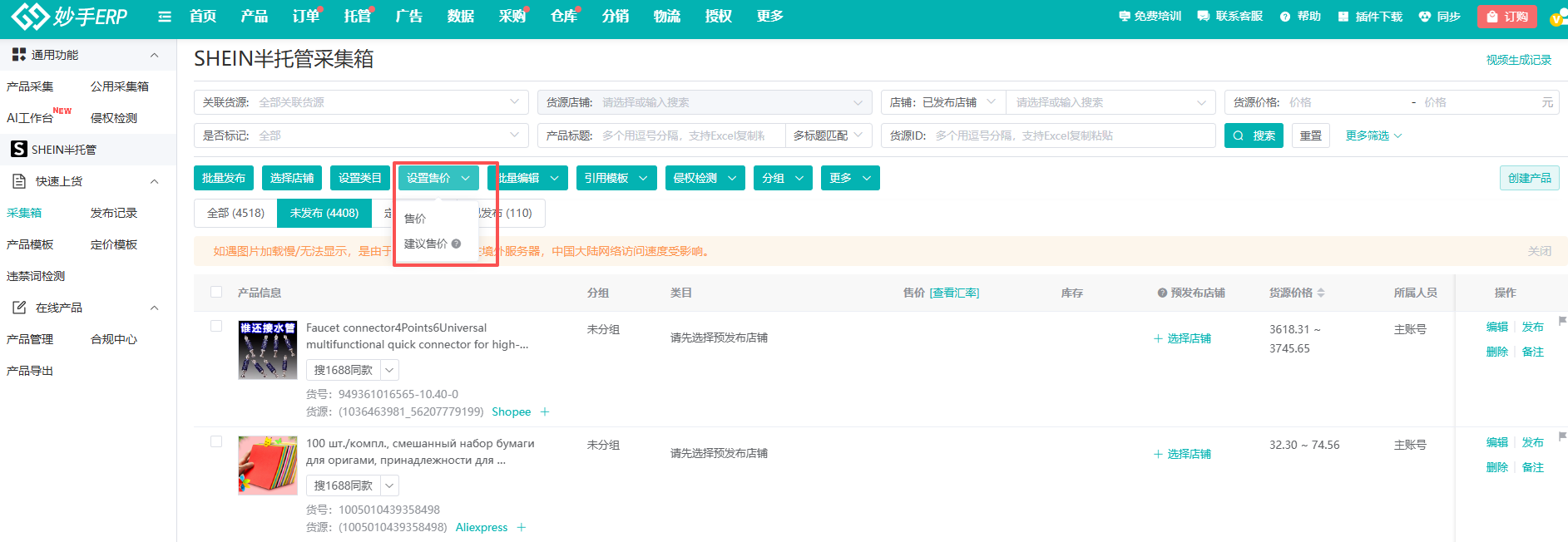Screen dimensions: 1568x542
Task: Open the Faucet connector product thumbnail
Action: [268, 350]
